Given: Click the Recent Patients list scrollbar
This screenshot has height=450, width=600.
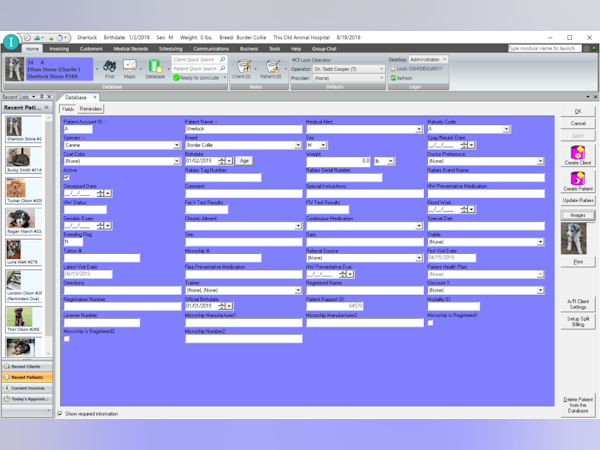Looking at the screenshot, I should [x=48, y=235].
